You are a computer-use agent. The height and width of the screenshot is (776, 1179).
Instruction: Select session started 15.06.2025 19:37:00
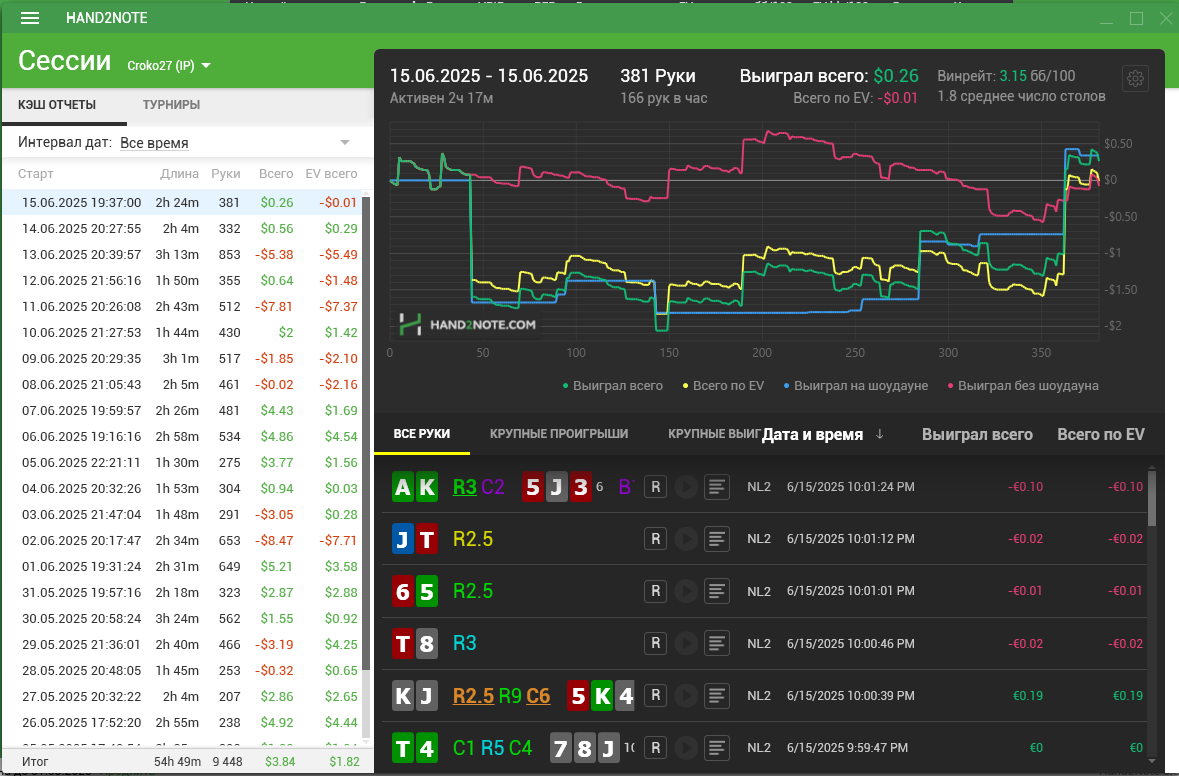(182, 202)
